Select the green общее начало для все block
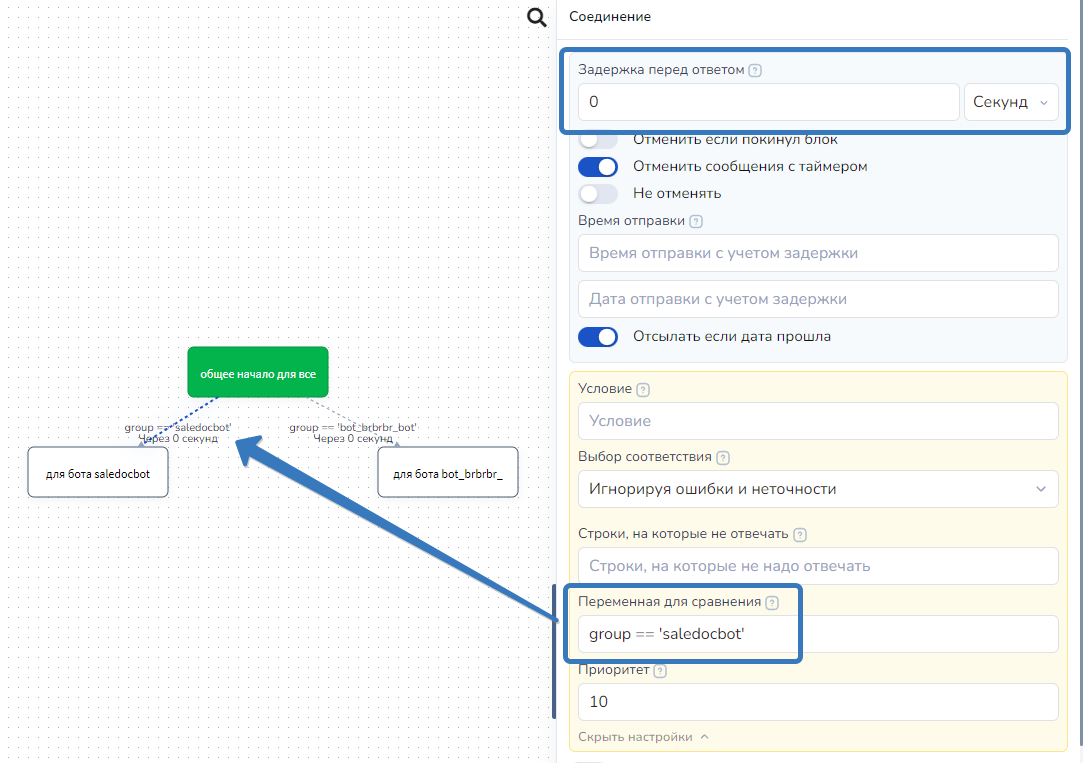1083x763 pixels. pyautogui.click(x=257, y=372)
